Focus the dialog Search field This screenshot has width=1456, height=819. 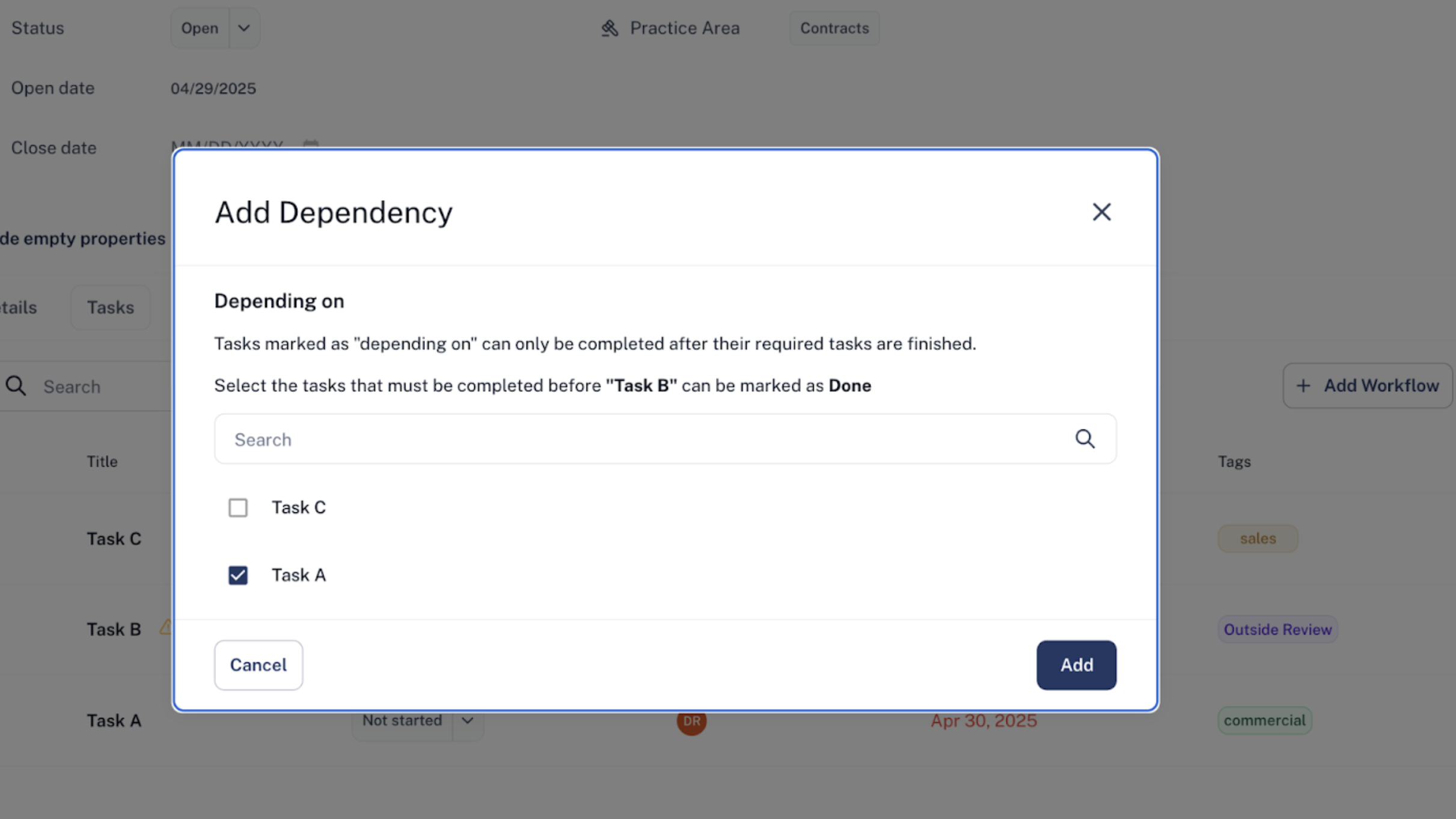pyautogui.click(x=665, y=439)
